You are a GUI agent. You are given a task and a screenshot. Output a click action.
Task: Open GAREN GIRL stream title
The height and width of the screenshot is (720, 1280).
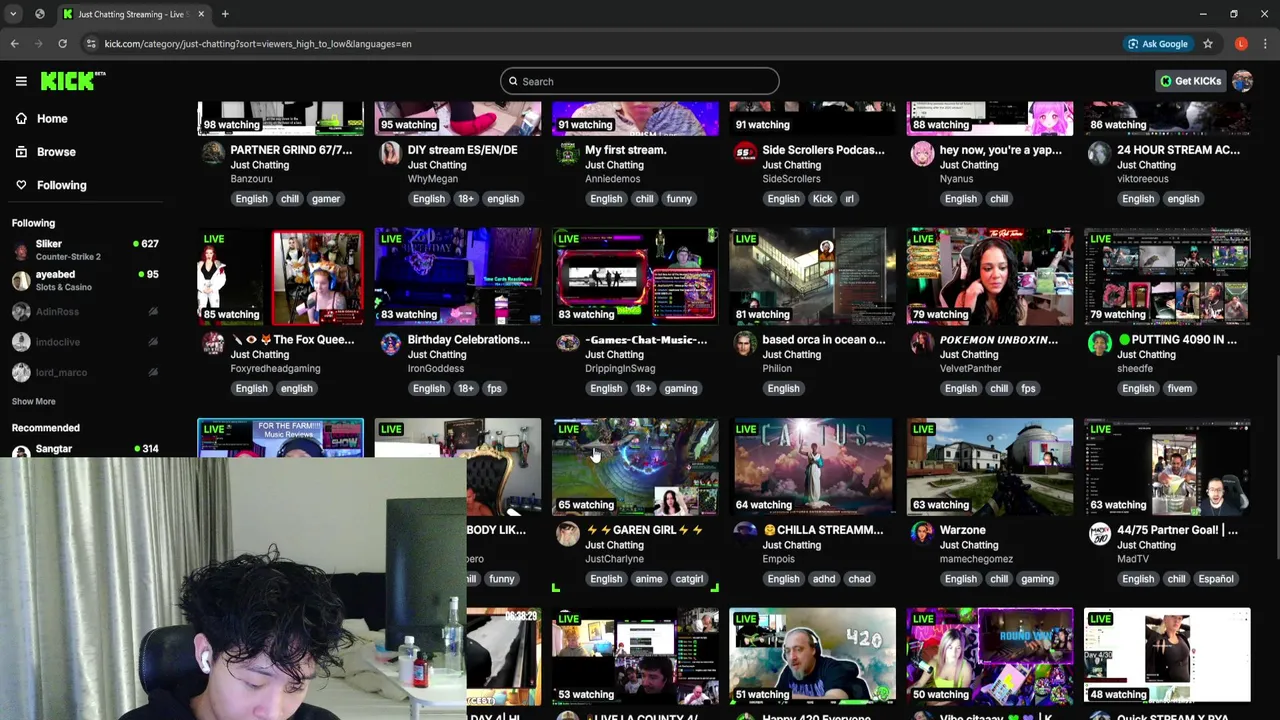644,530
